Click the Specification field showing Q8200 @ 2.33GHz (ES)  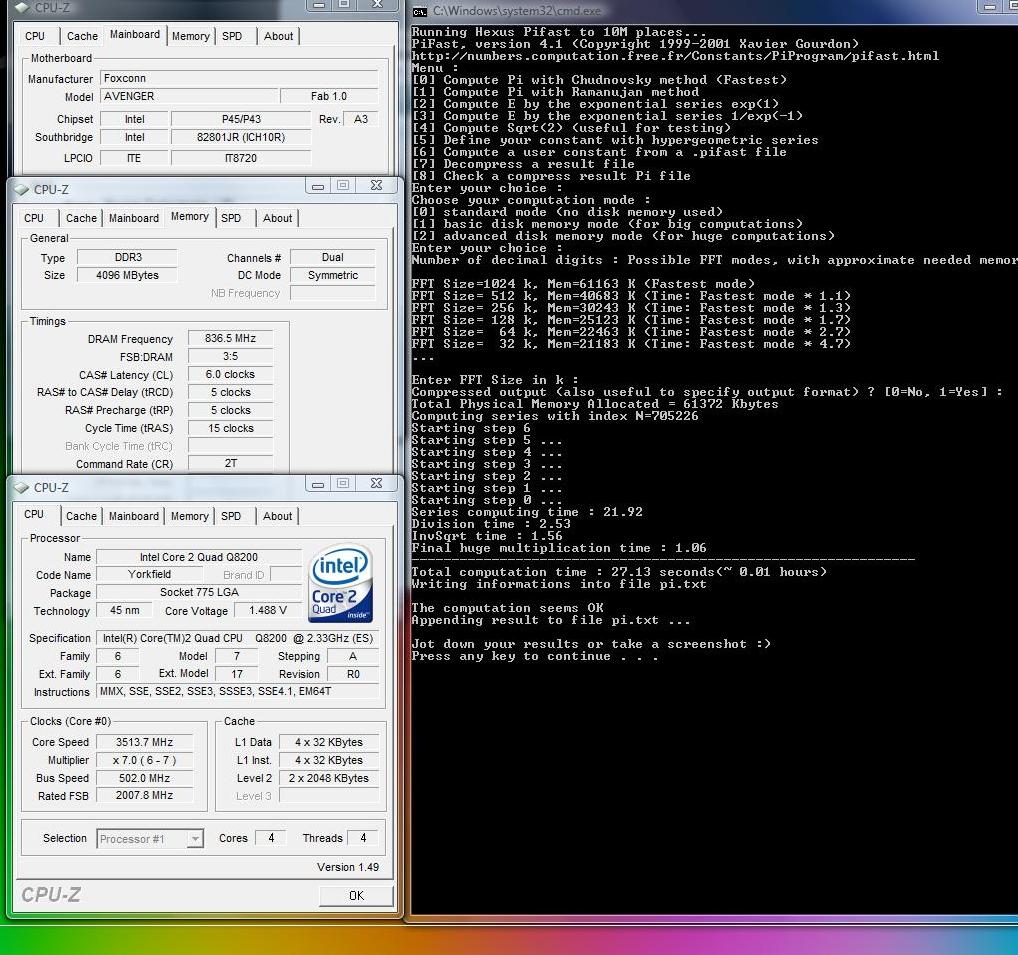click(x=238, y=638)
